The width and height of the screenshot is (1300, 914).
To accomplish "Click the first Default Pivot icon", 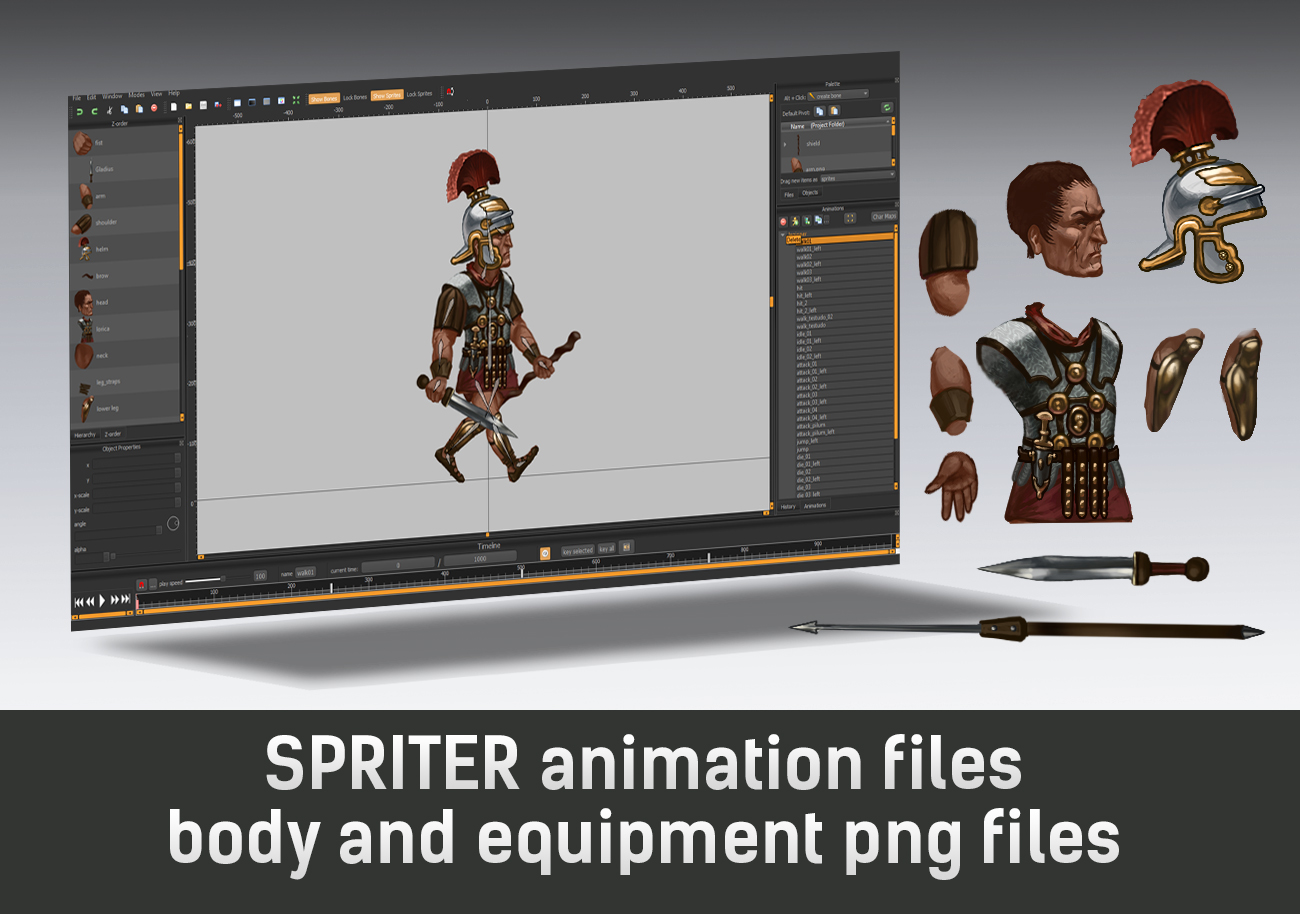I will pyautogui.click(x=820, y=111).
